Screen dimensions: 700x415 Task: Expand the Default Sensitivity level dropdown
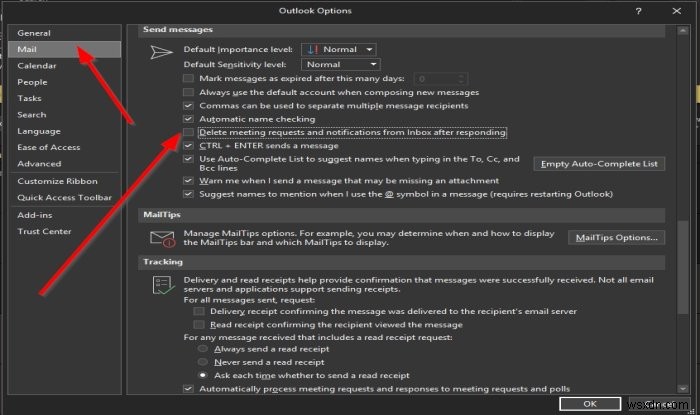click(x=341, y=65)
